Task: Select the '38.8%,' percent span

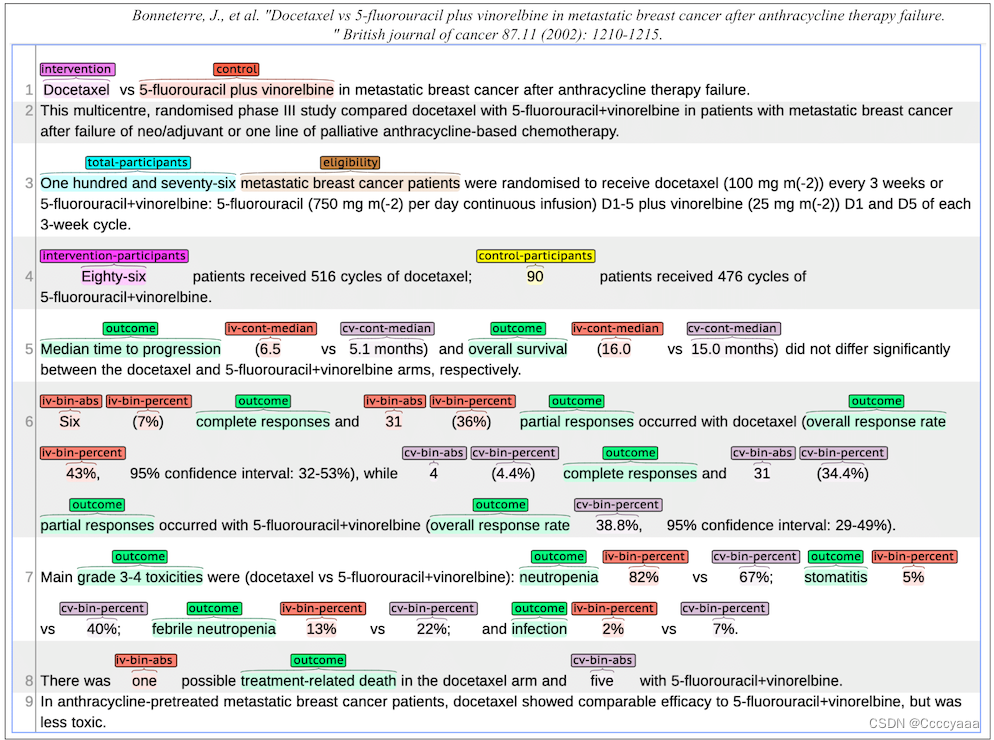Action: pyautogui.click(x=619, y=526)
